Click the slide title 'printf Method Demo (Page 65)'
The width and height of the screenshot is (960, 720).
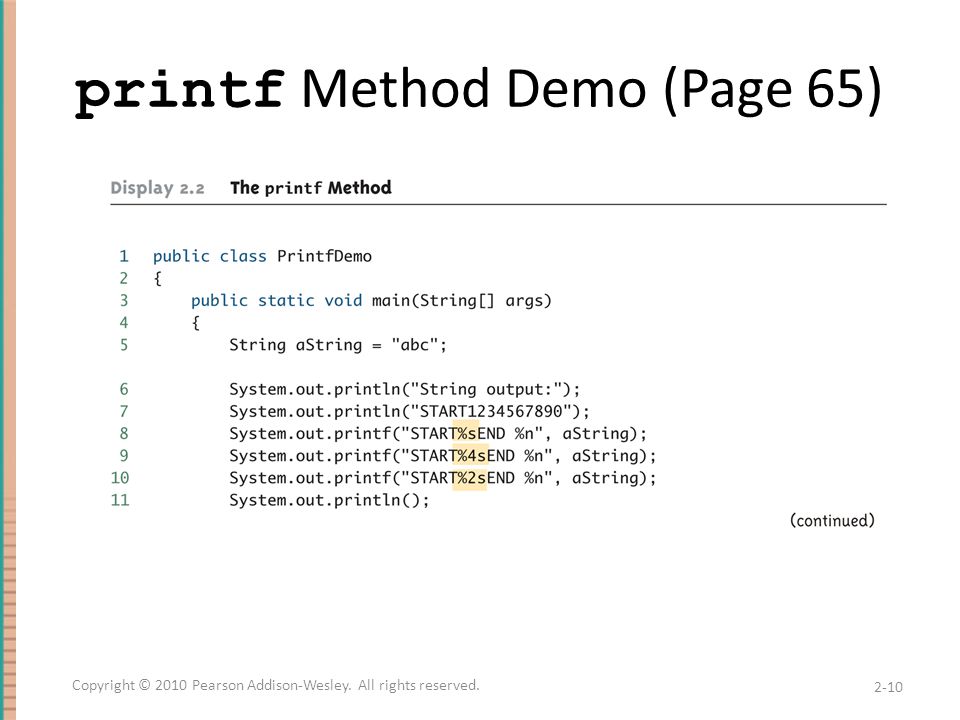(478, 91)
